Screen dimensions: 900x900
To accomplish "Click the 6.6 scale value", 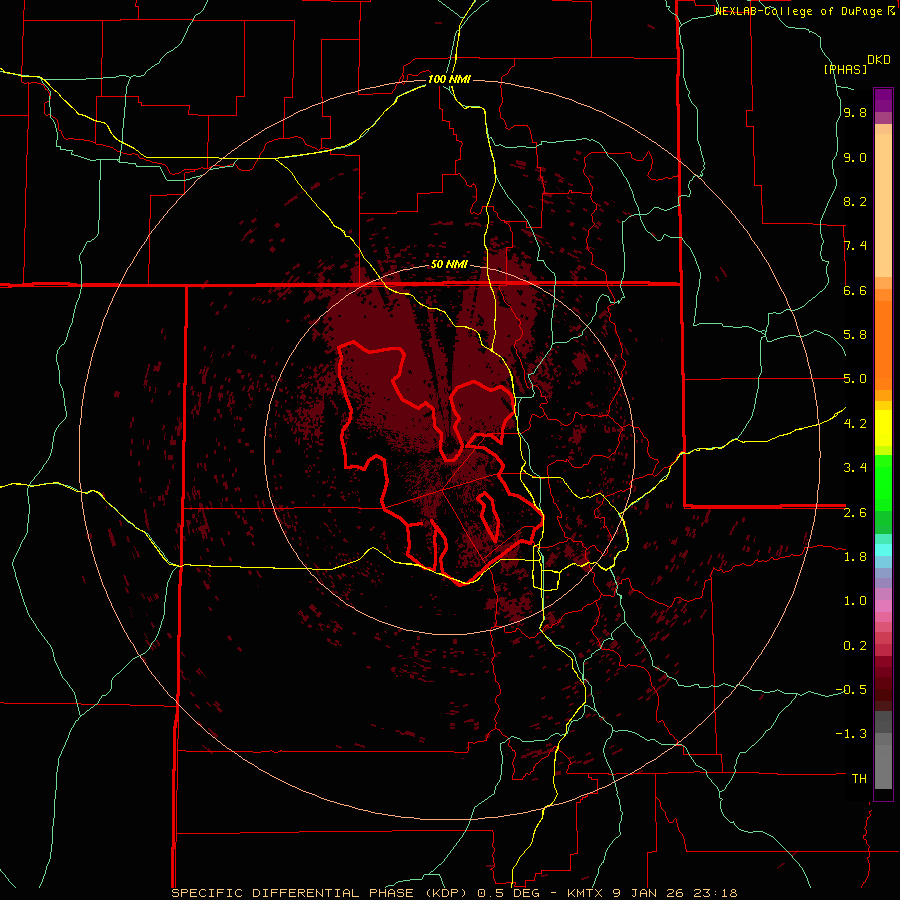I will click(855, 291).
